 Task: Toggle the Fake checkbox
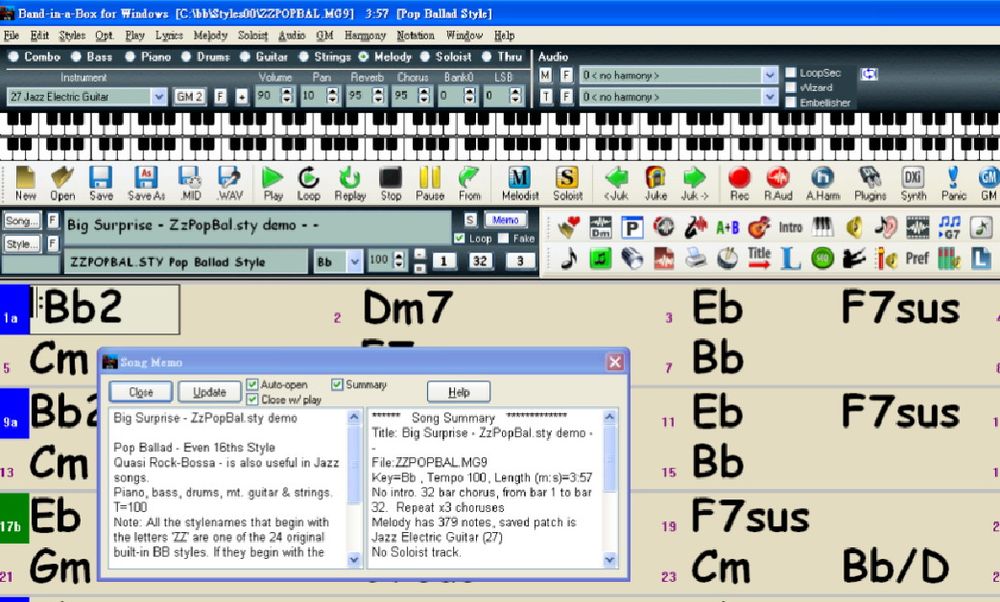503,238
